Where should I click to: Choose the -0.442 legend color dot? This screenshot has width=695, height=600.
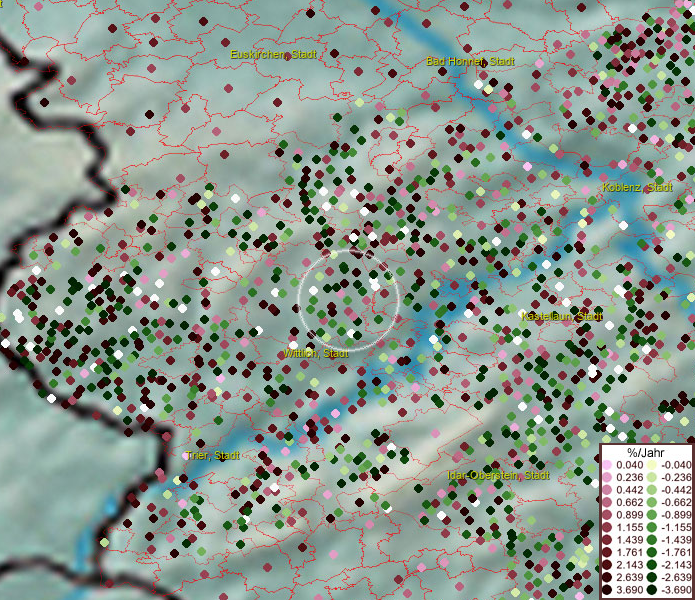tap(651, 489)
